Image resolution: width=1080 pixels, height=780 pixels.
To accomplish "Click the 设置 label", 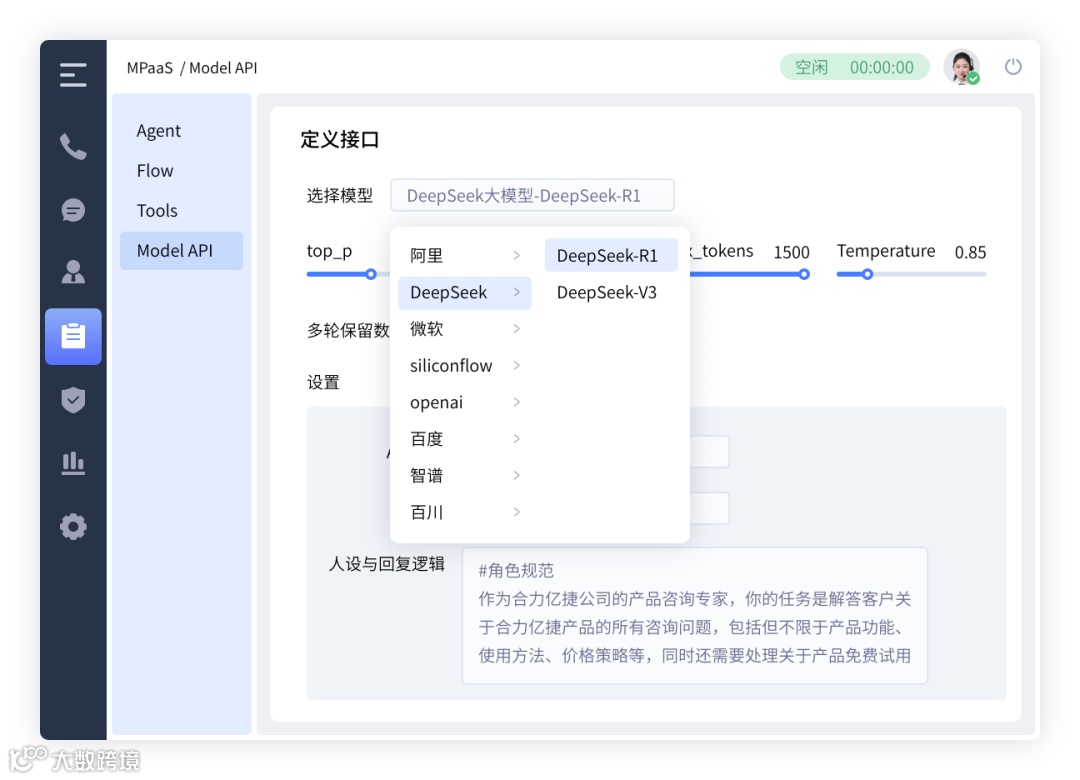I will [x=323, y=382].
